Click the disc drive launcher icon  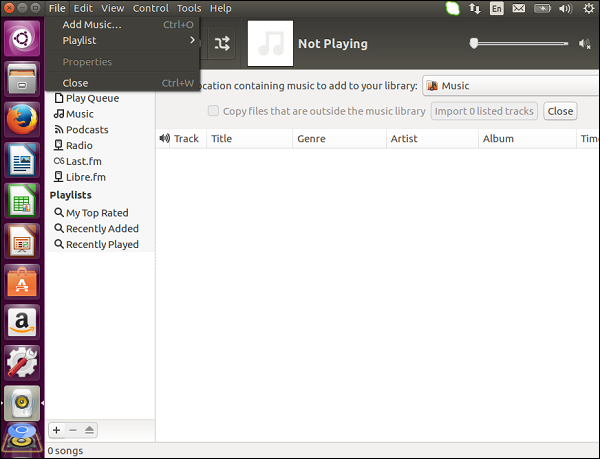(22, 440)
